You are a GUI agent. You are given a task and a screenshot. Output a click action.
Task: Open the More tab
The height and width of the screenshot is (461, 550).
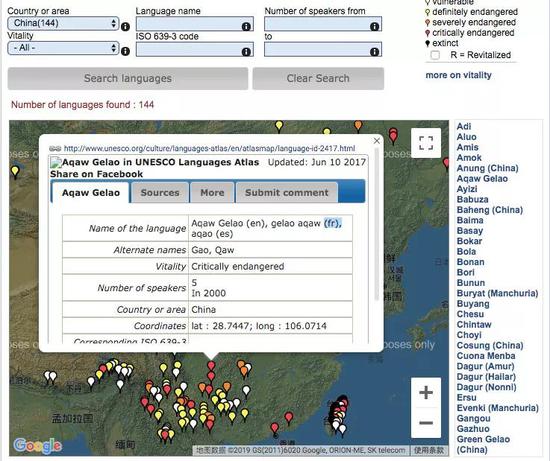click(212, 193)
